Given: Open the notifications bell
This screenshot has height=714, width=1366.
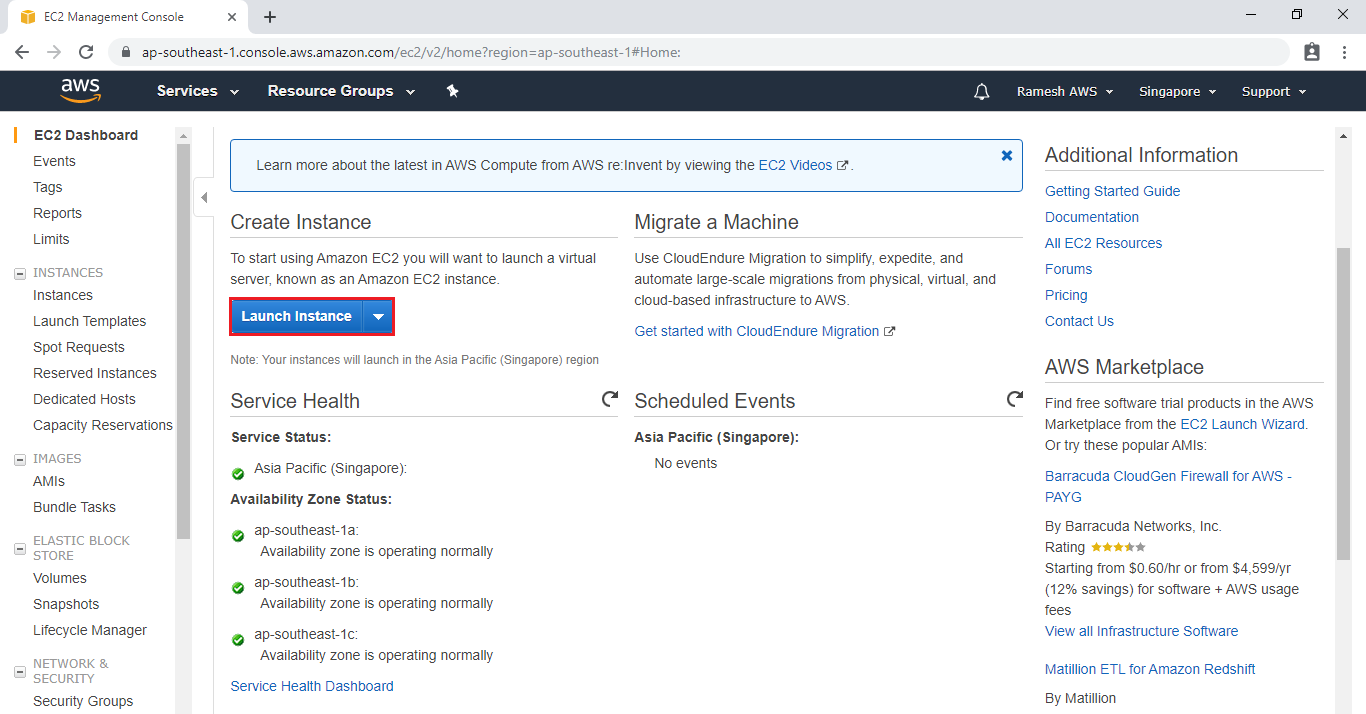Looking at the screenshot, I should [x=982, y=92].
